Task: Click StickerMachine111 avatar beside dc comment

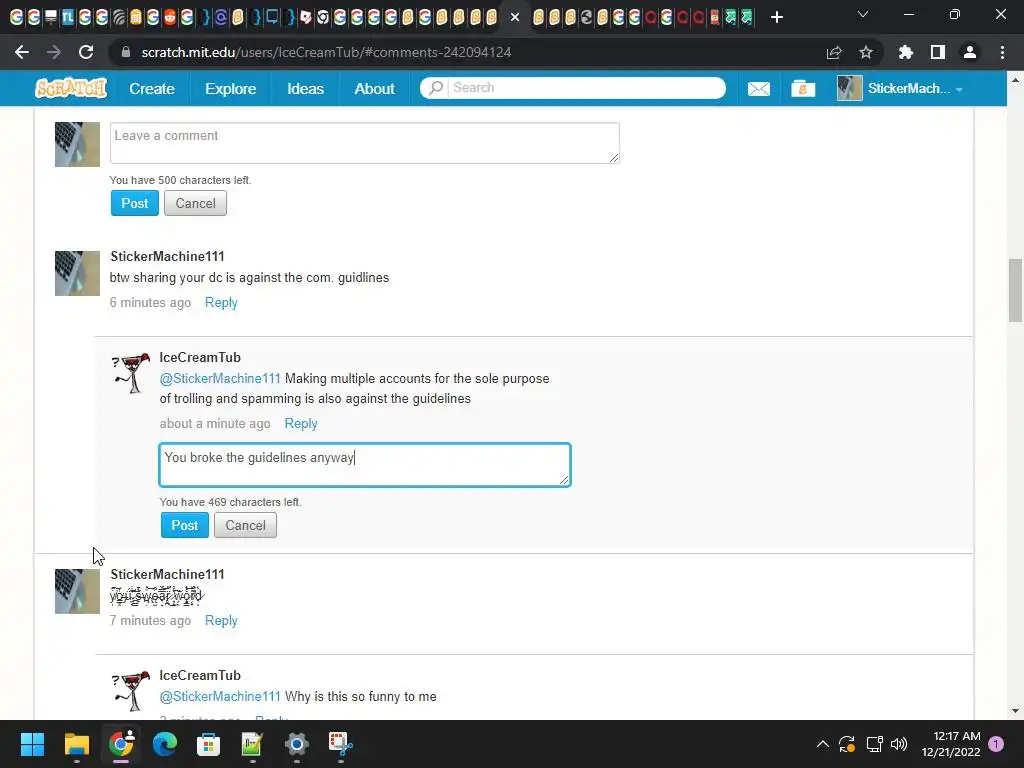Action: click(x=77, y=273)
